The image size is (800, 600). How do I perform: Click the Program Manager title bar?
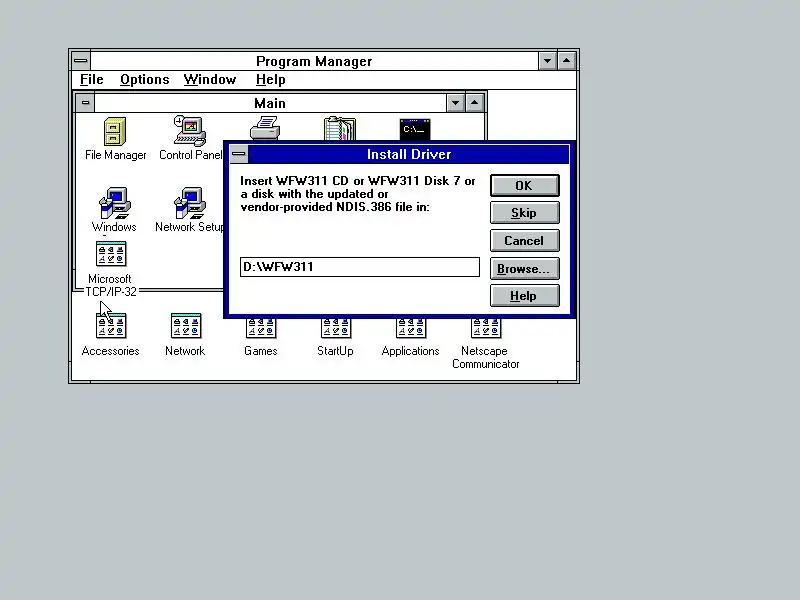click(x=314, y=61)
